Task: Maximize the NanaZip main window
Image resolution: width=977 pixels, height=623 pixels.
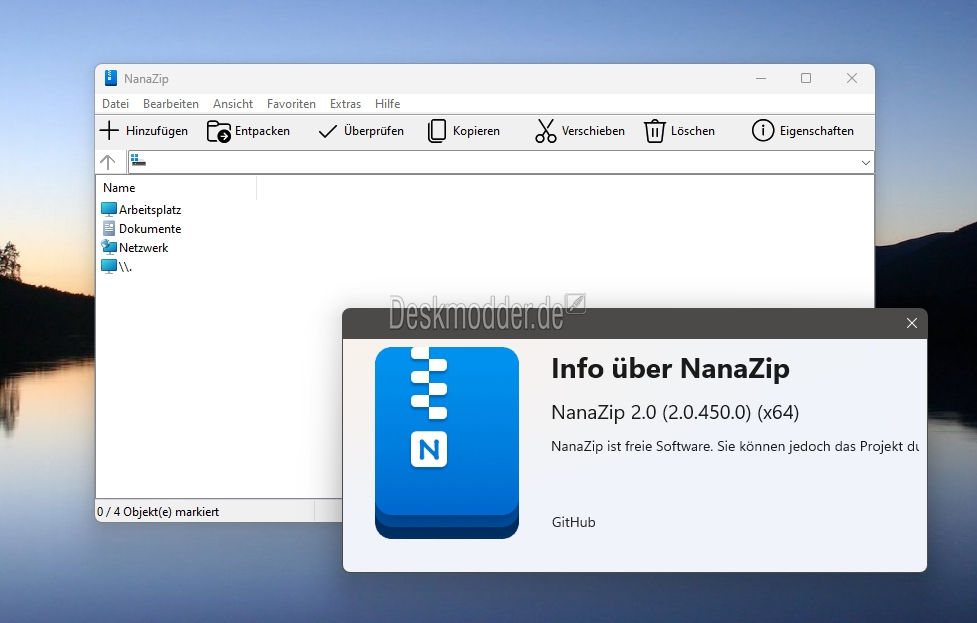Action: click(806, 78)
